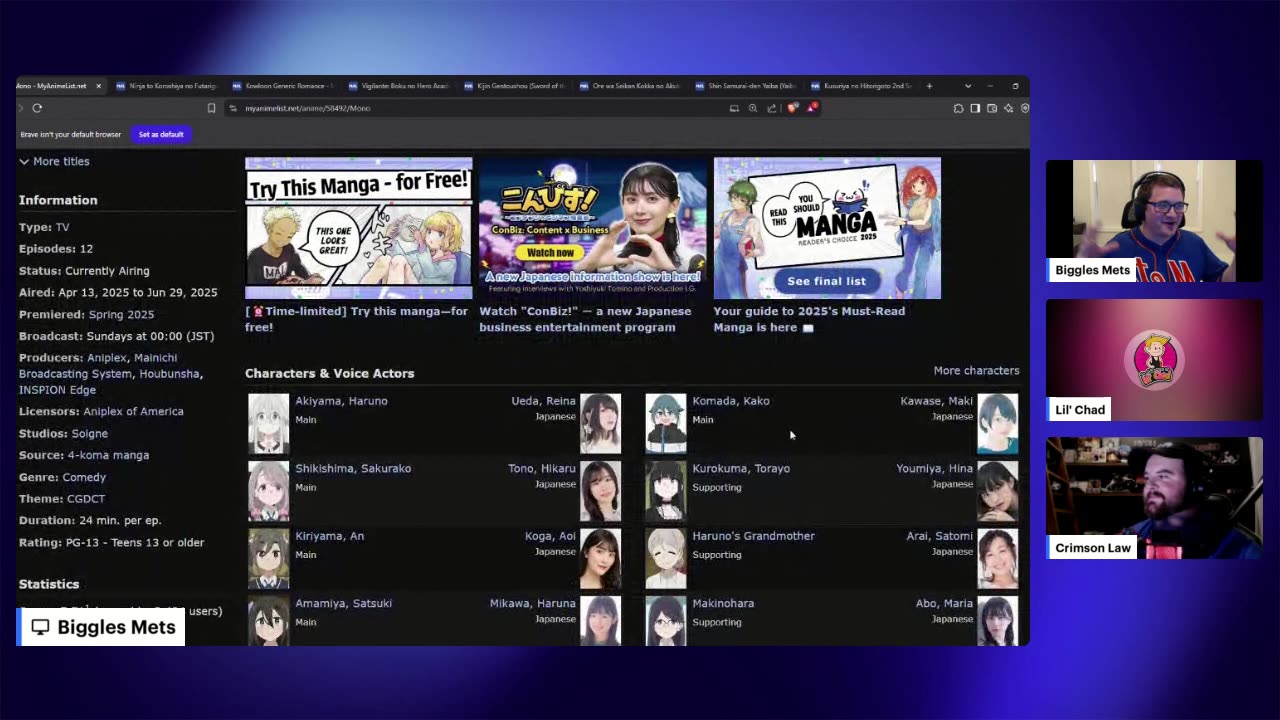
Task: Open More characters link
Action: 976,370
